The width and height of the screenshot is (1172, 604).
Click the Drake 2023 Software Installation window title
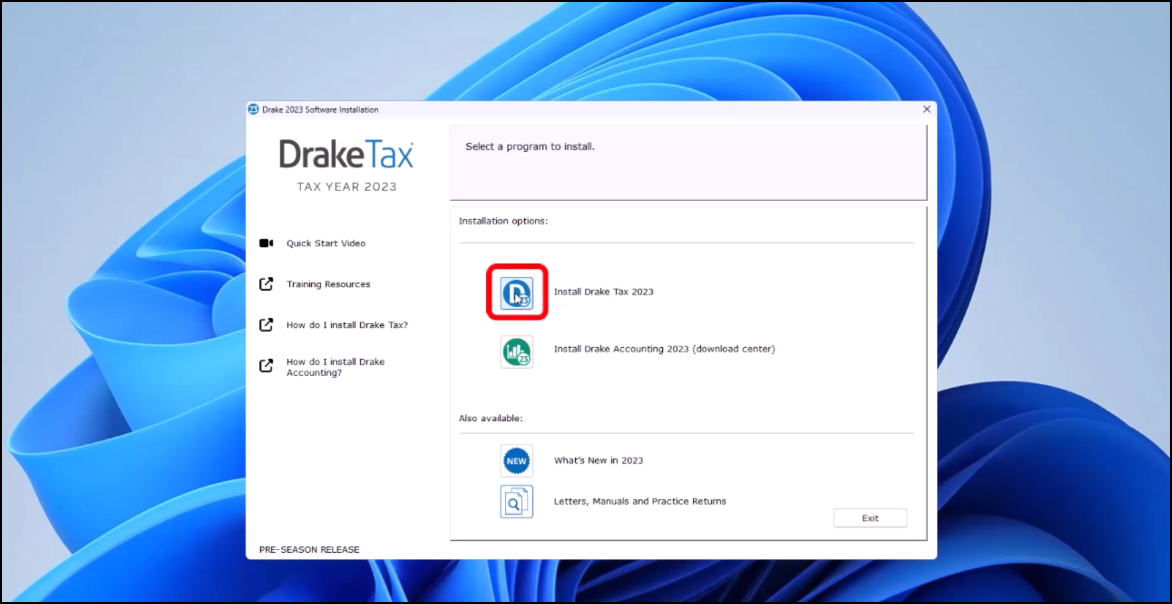coord(320,109)
